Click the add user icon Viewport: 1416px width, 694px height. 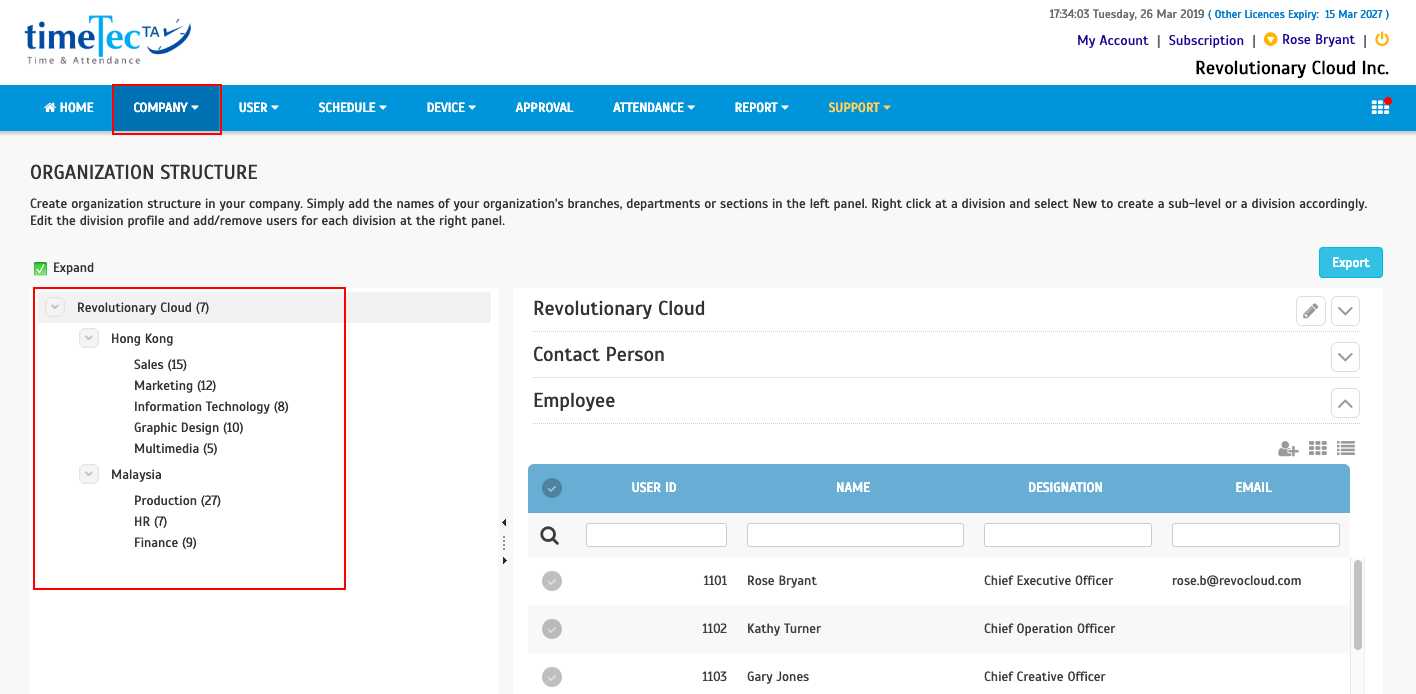click(x=1288, y=449)
